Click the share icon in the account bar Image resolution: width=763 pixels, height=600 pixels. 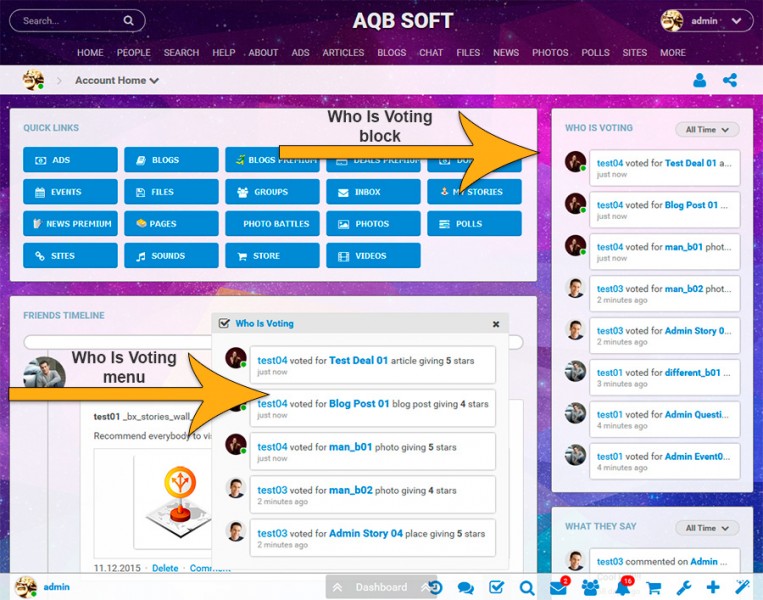730,80
